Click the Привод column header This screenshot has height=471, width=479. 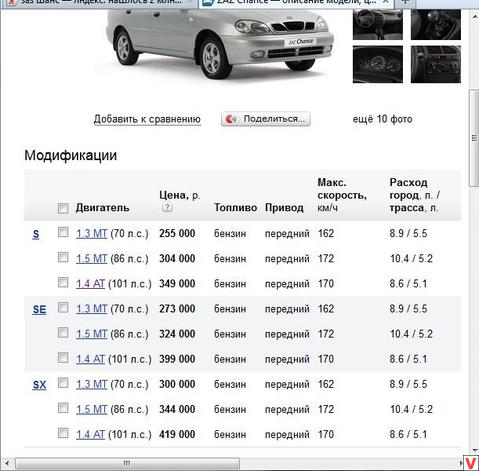[284, 208]
